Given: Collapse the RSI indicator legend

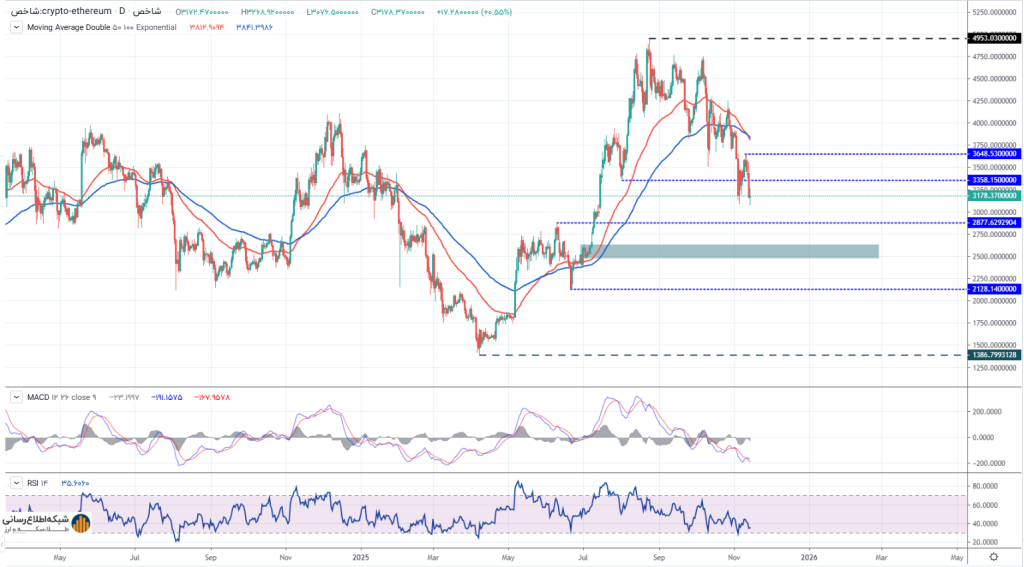Looking at the screenshot, I should (x=14, y=482).
